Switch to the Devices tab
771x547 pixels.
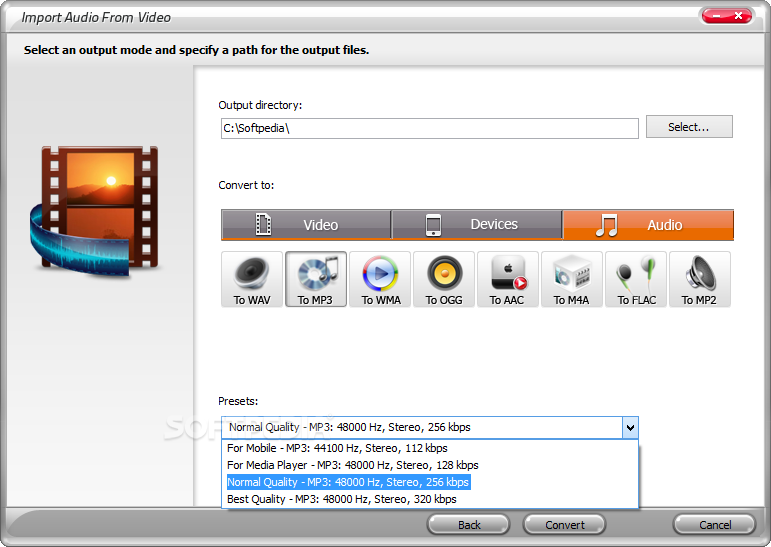click(x=476, y=225)
